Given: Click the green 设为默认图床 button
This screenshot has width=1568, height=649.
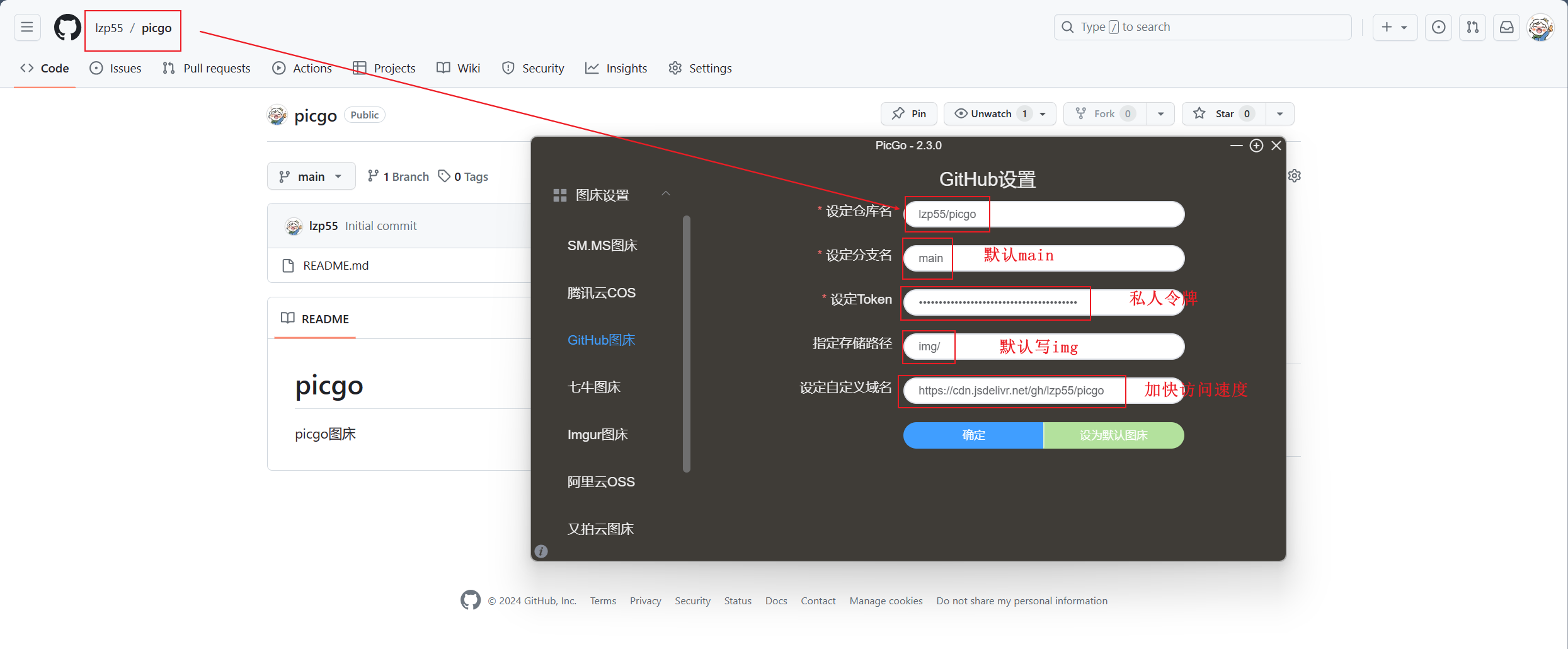Looking at the screenshot, I should pyautogui.click(x=1114, y=435).
